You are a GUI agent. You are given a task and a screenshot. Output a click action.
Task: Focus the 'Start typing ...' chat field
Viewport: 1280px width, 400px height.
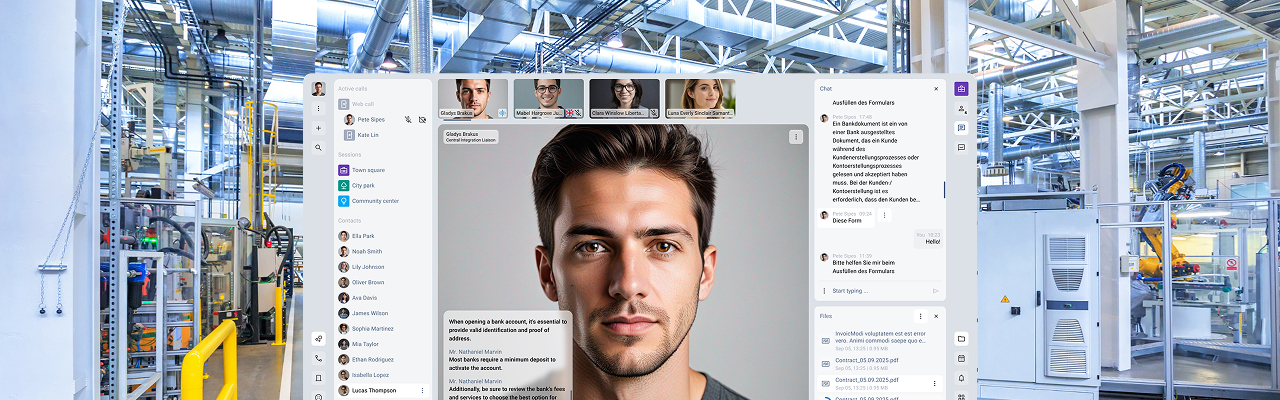[x=880, y=291]
